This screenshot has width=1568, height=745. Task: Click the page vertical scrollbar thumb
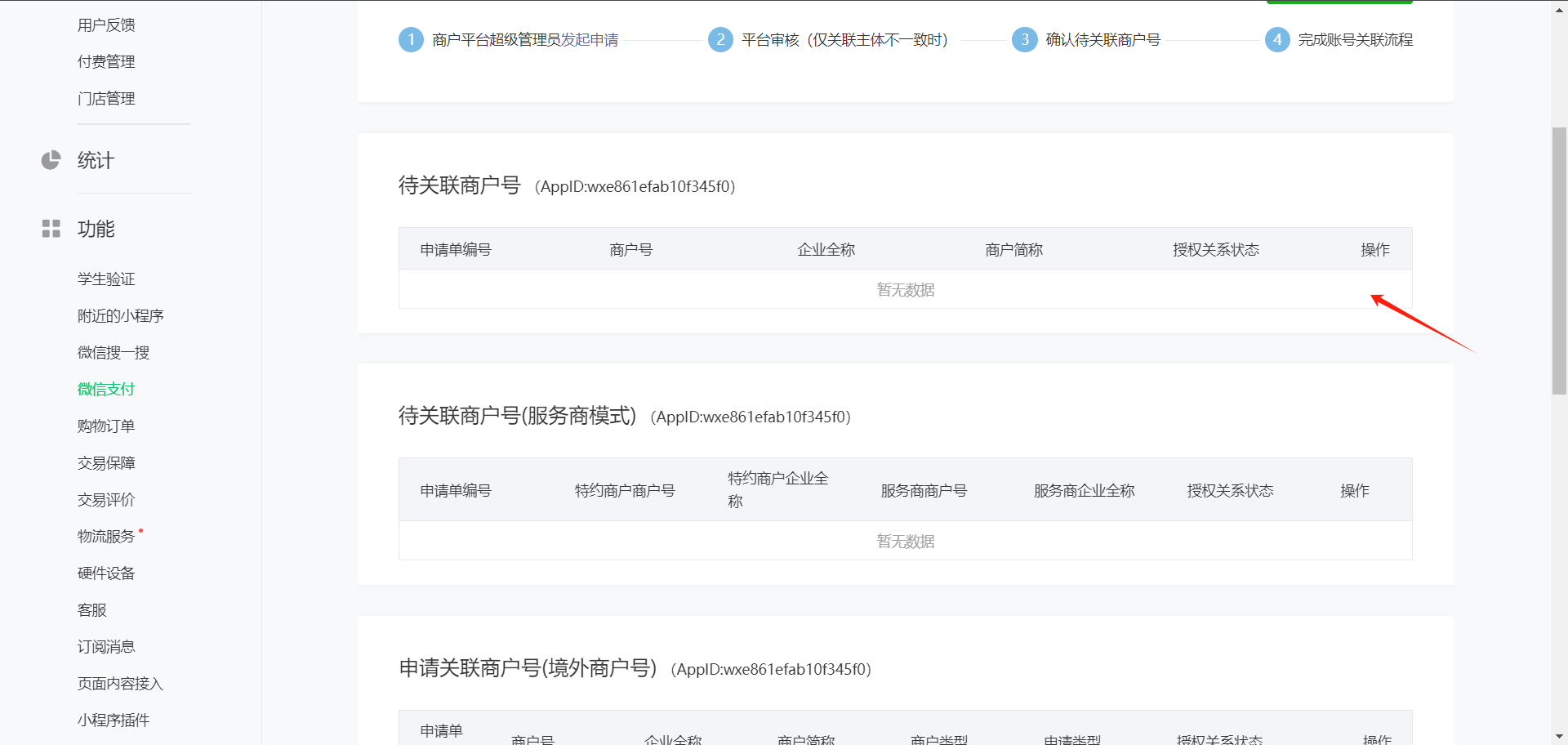tap(1559, 261)
